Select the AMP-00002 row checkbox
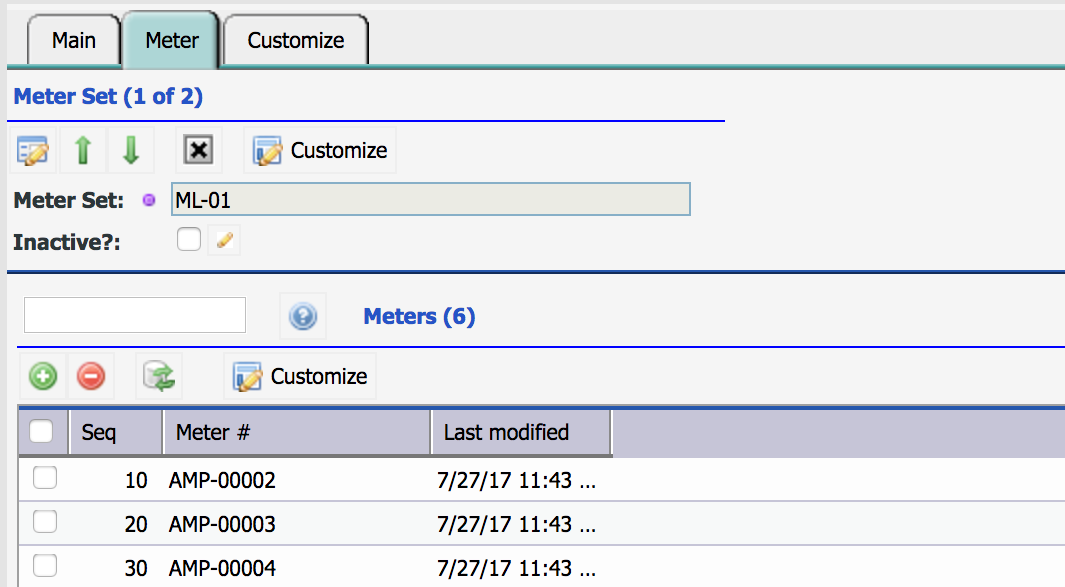This screenshot has height=587, width=1065. coord(45,478)
